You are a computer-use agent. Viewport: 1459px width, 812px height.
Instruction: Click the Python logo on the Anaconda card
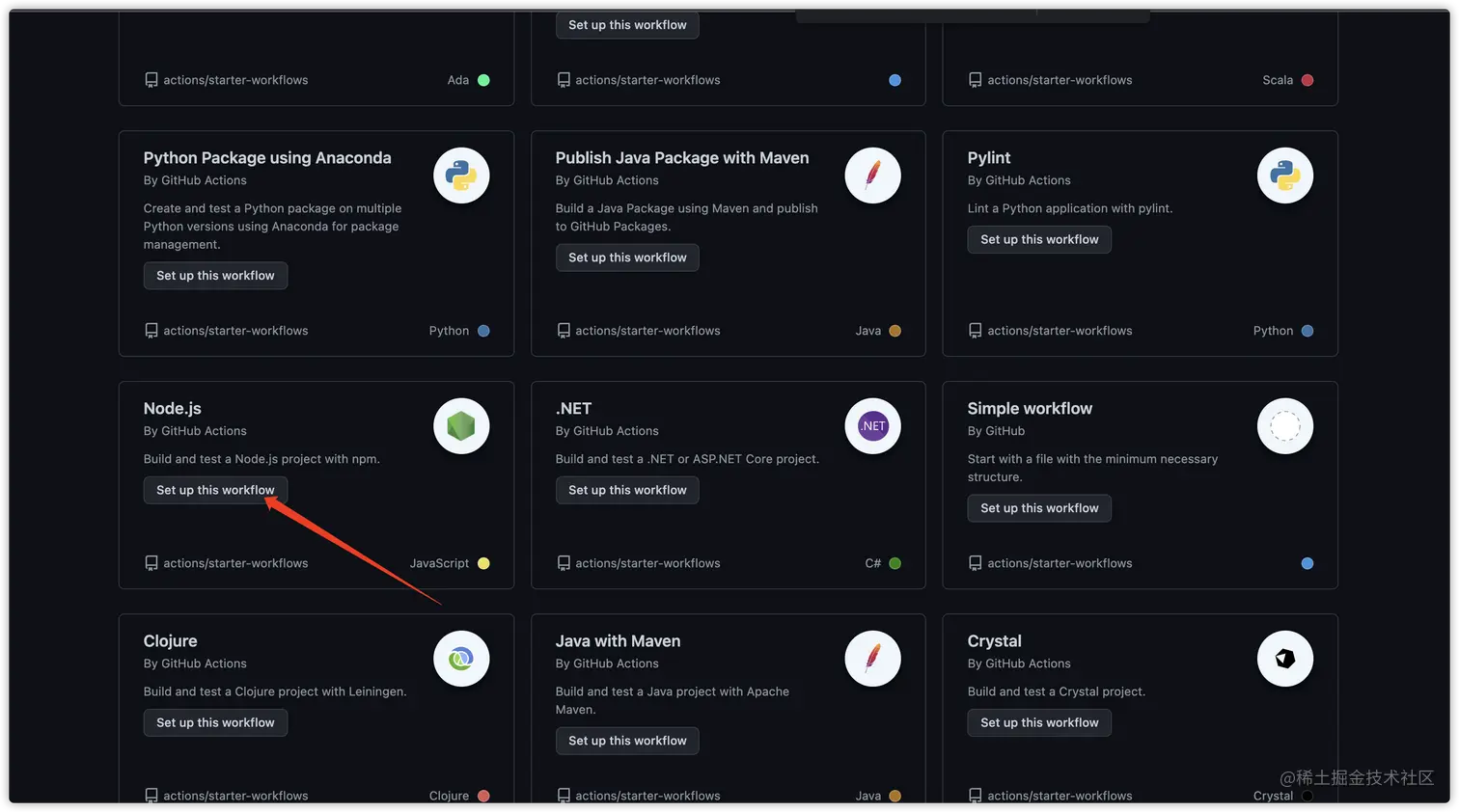coord(461,175)
